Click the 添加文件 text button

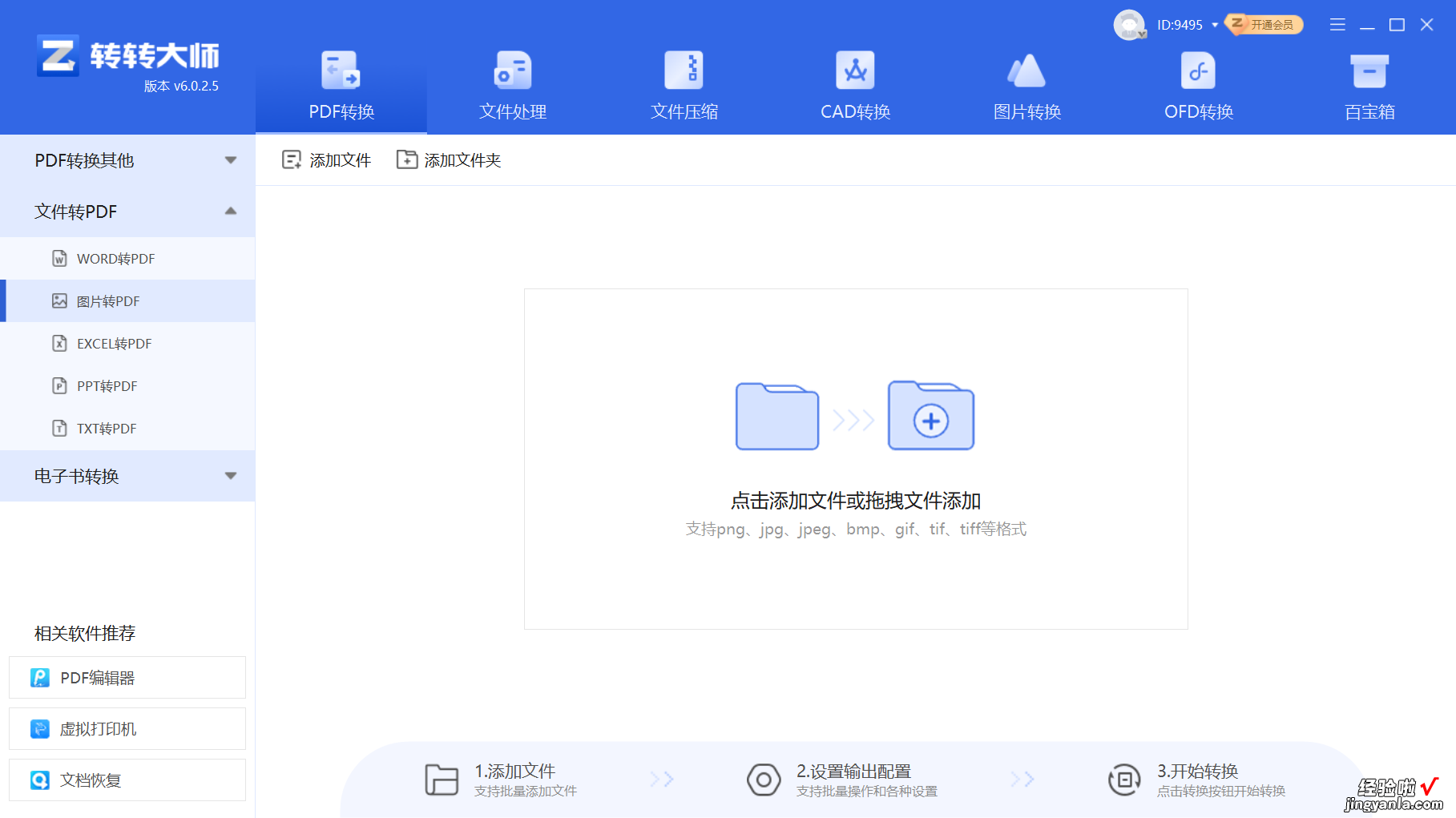point(340,160)
